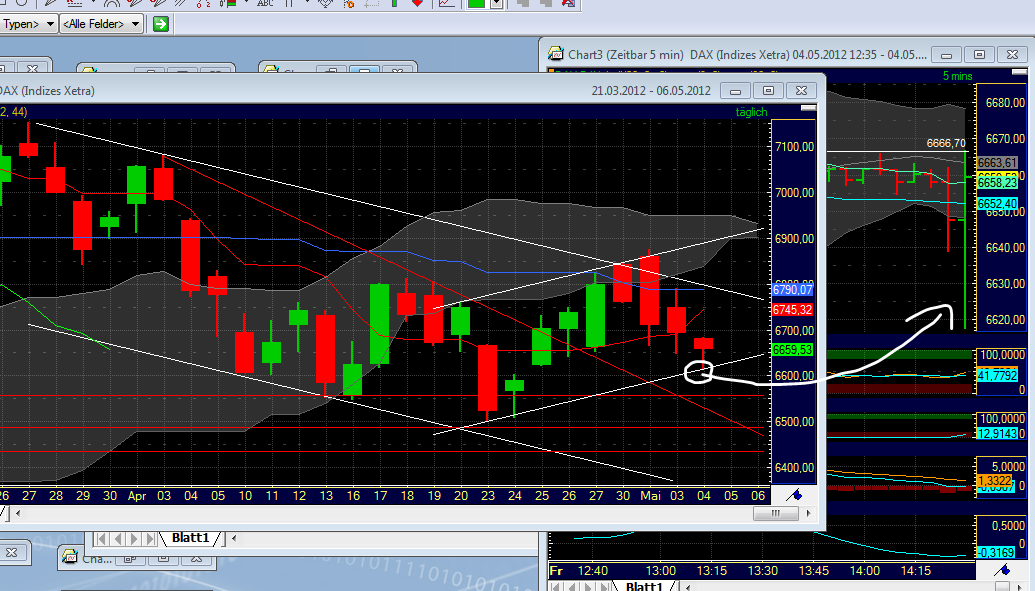Click the indicator value 41,7792
1035x591 pixels.
tap(997, 376)
